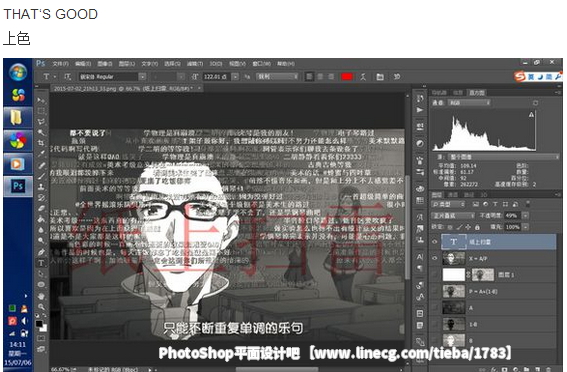Click the Photoshop icon on Windows taskbar
The height and width of the screenshot is (372, 567).
17,186
